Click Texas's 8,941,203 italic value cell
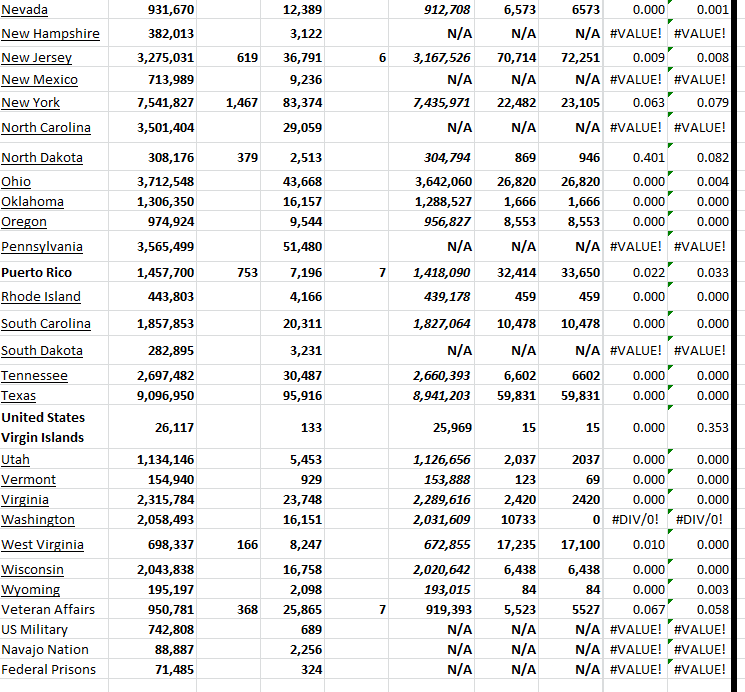 [x=441, y=395]
